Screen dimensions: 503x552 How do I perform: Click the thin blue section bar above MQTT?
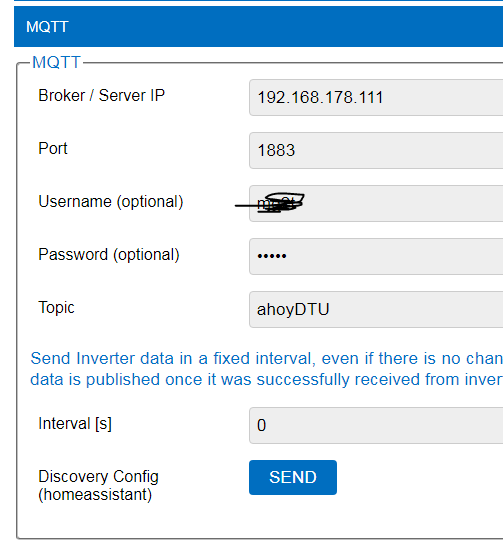[258, 1]
